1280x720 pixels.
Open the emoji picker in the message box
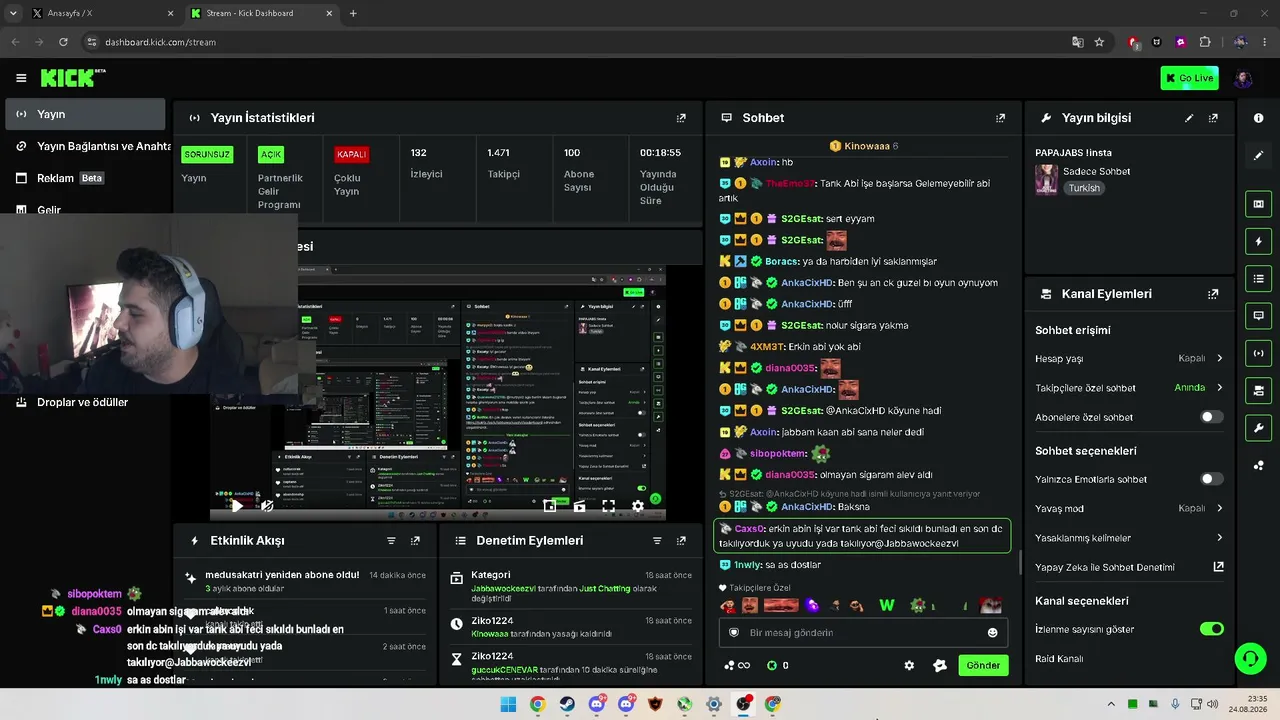coord(992,632)
